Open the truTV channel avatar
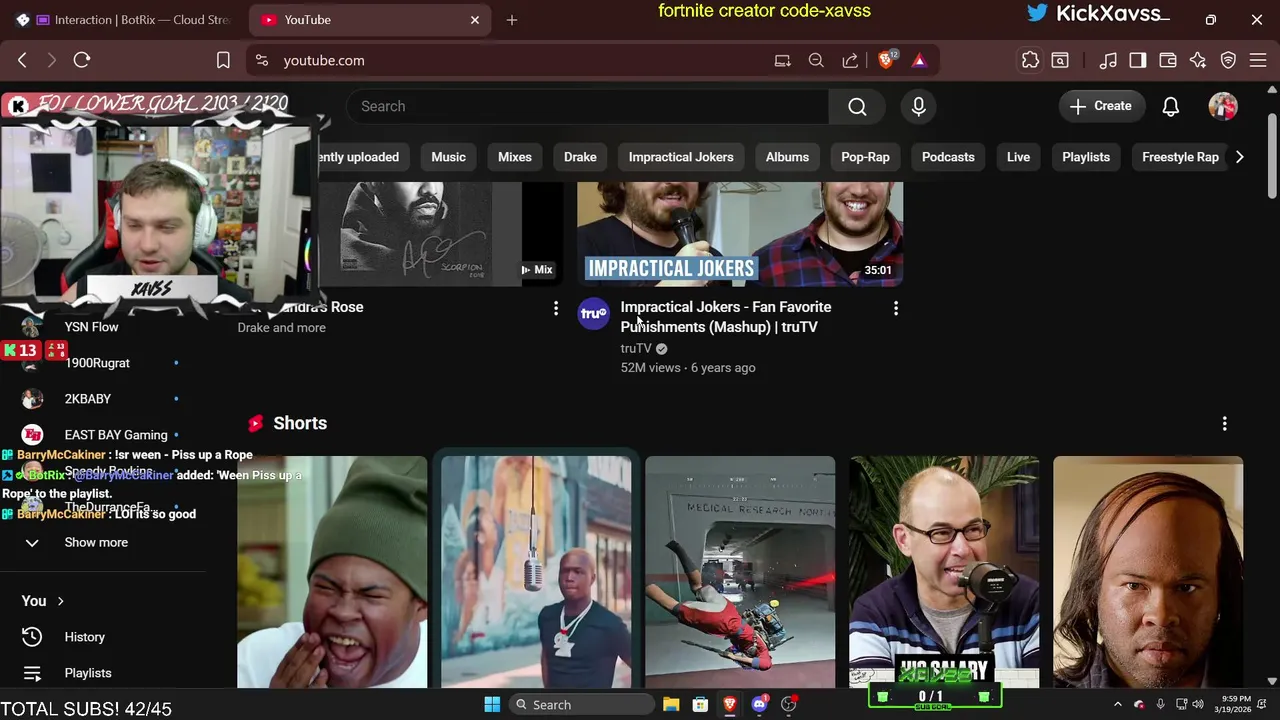 tap(594, 313)
